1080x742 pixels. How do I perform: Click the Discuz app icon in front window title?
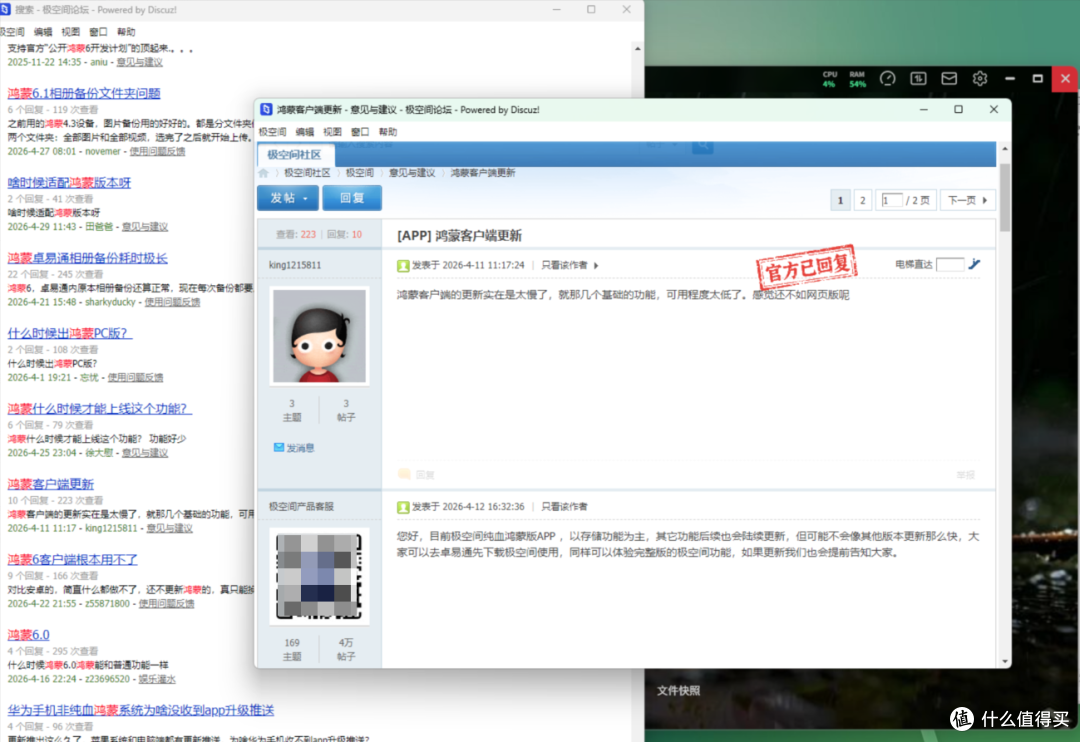[267, 110]
